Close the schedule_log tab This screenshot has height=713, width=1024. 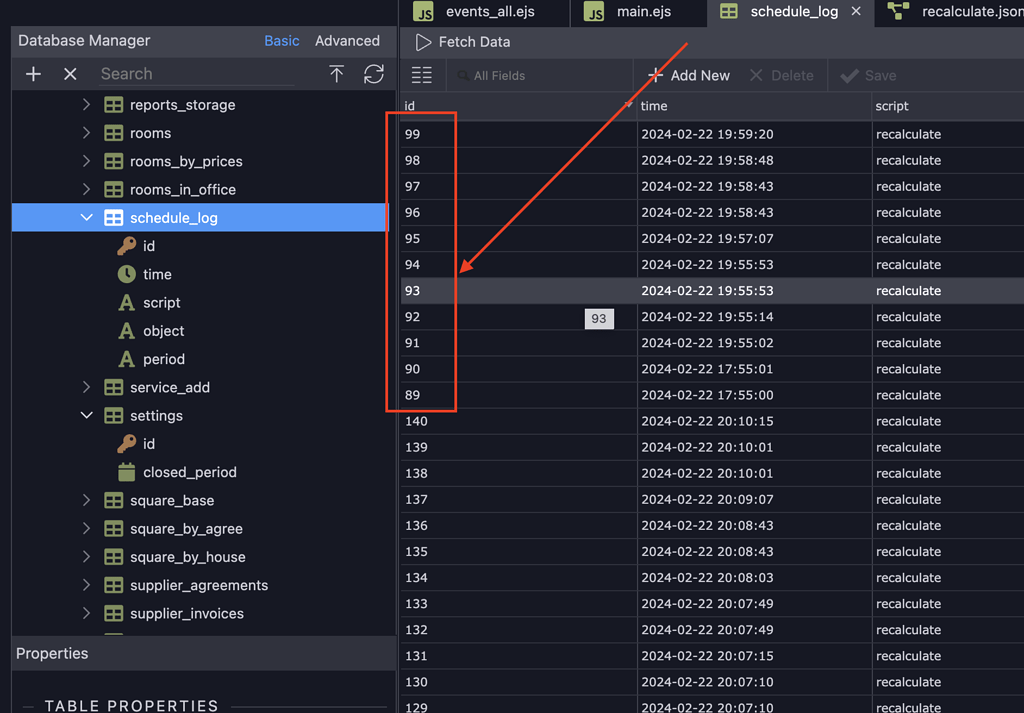(856, 12)
